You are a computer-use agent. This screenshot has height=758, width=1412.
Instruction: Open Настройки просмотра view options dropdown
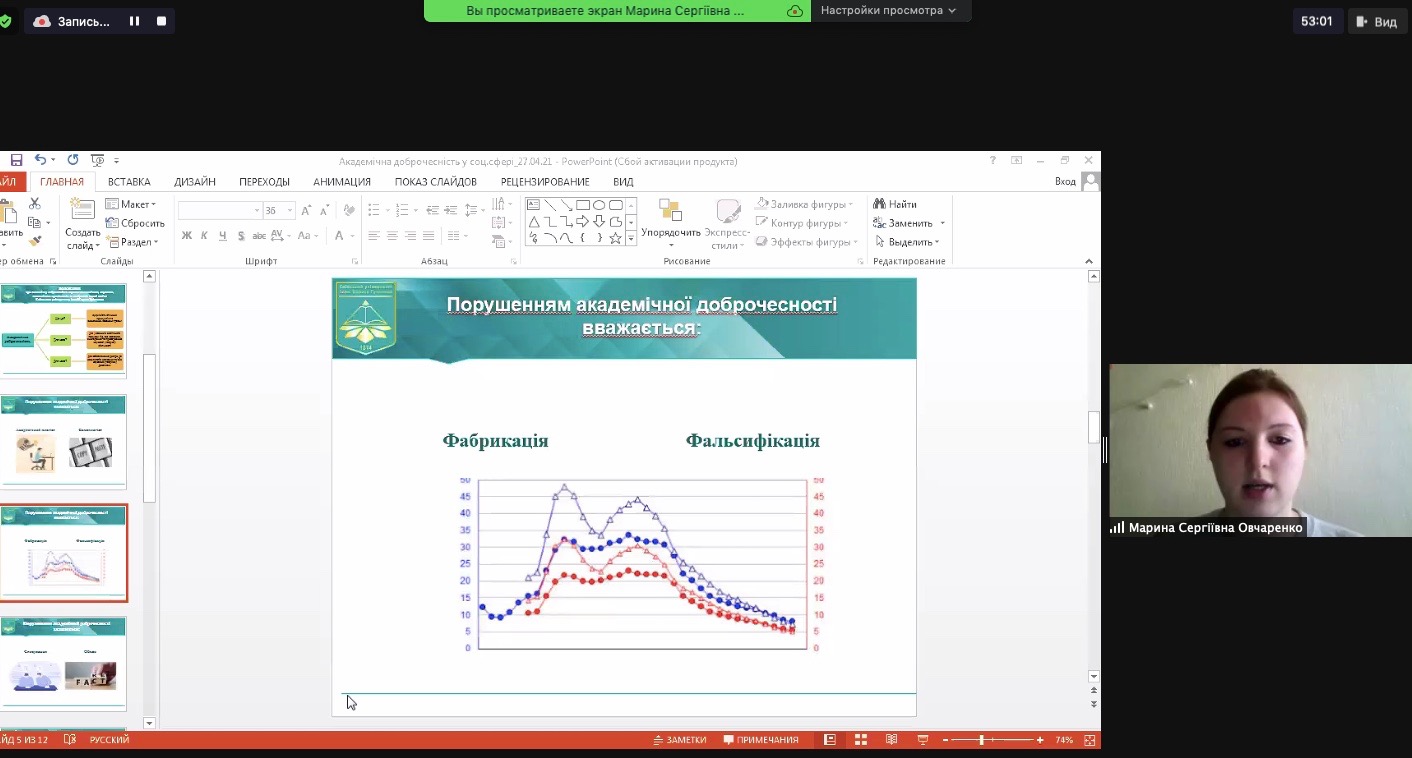click(888, 10)
